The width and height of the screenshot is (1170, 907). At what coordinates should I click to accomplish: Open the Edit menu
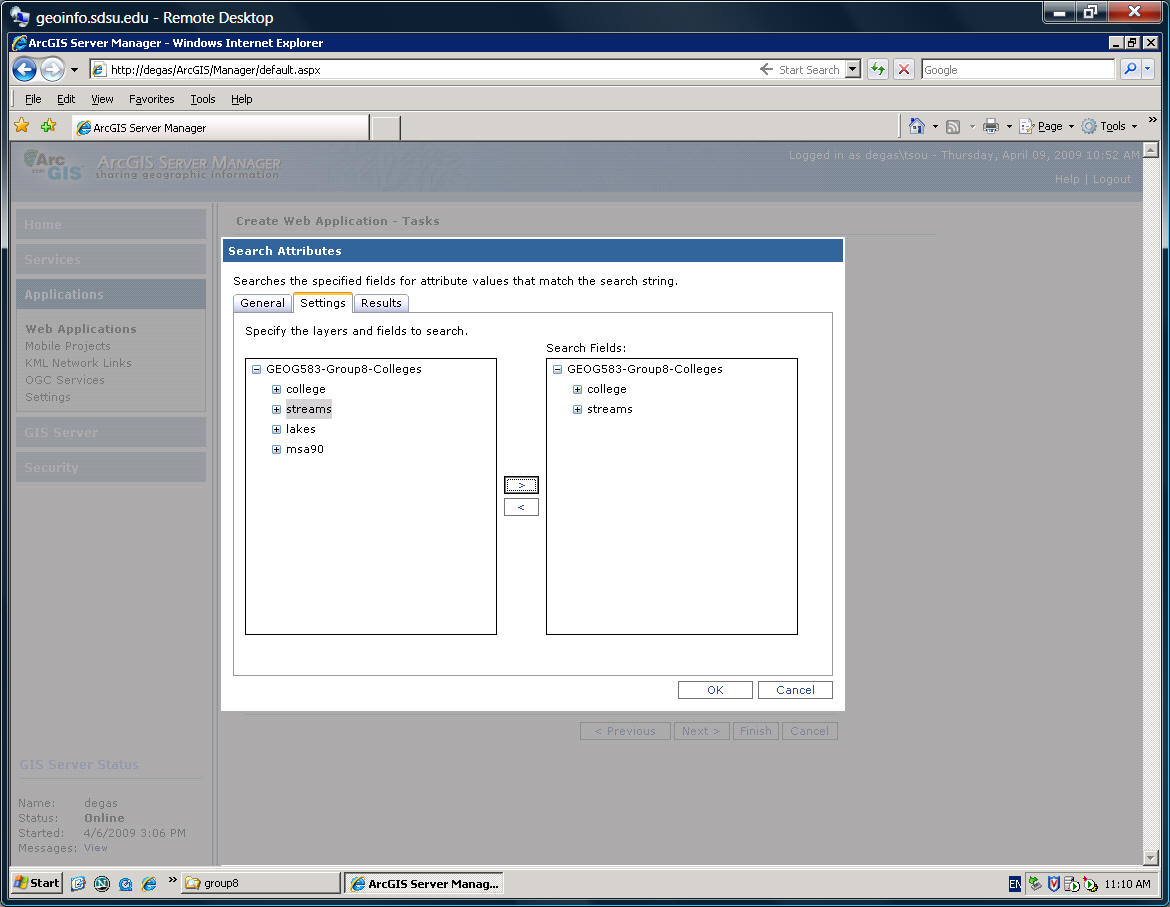click(66, 98)
